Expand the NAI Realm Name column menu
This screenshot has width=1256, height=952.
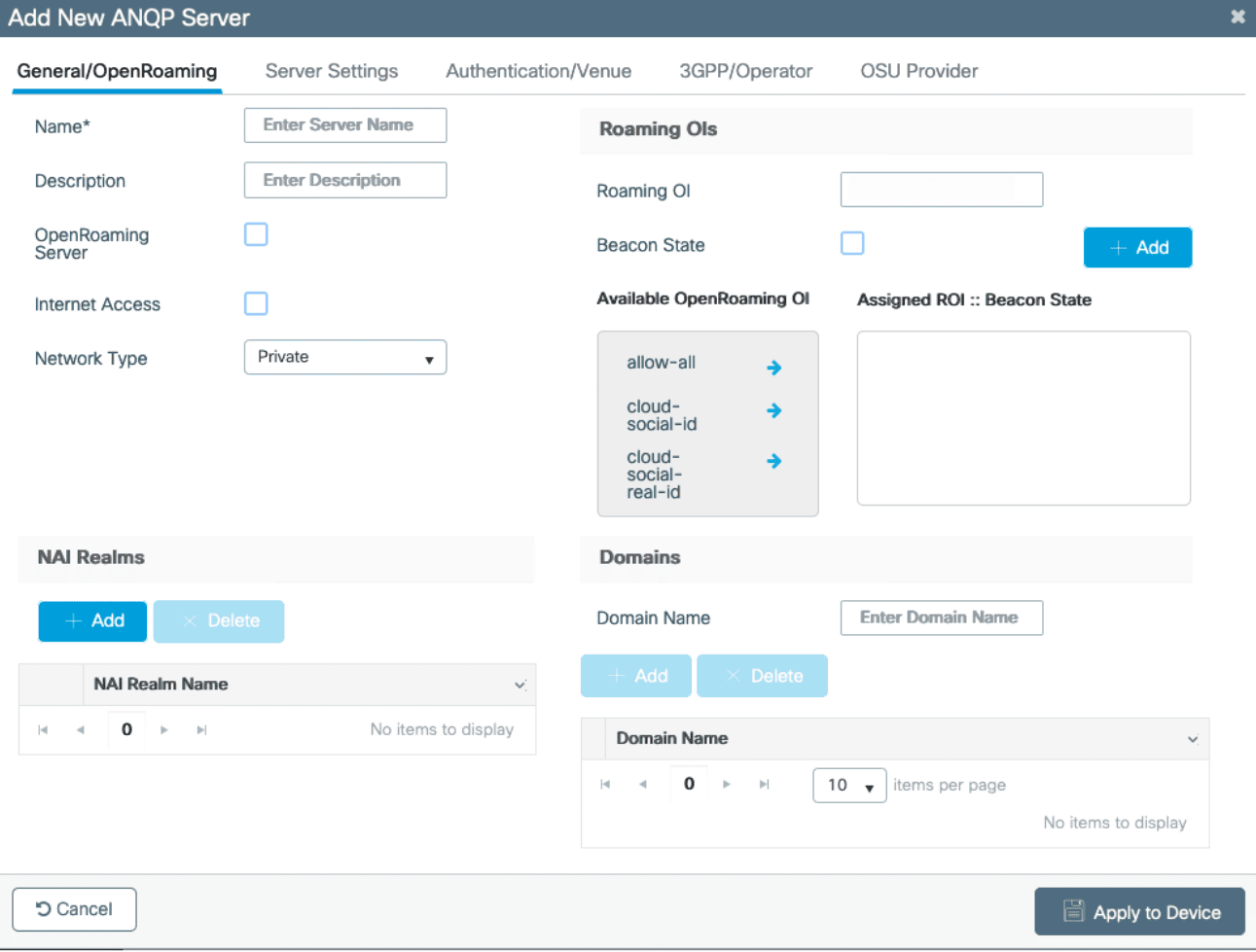(520, 685)
